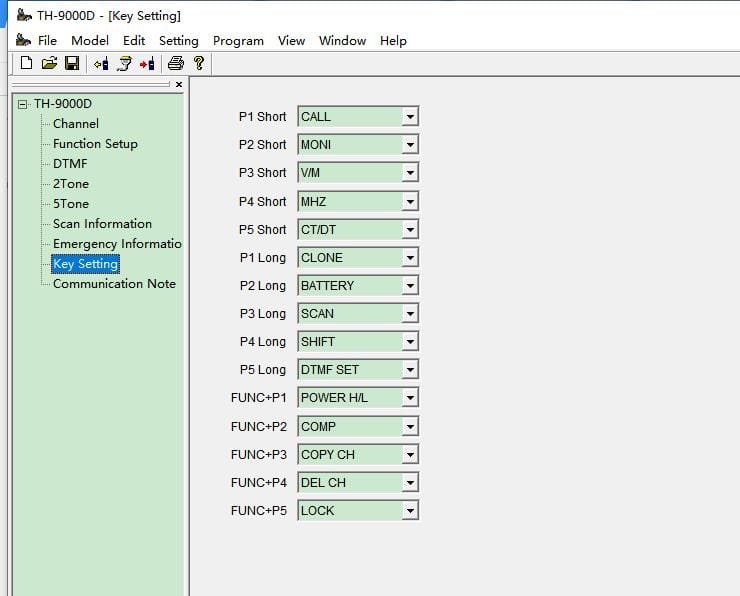The height and width of the screenshot is (596, 740).
Task: Click the Read from radio icon
Action: [101, 63]
